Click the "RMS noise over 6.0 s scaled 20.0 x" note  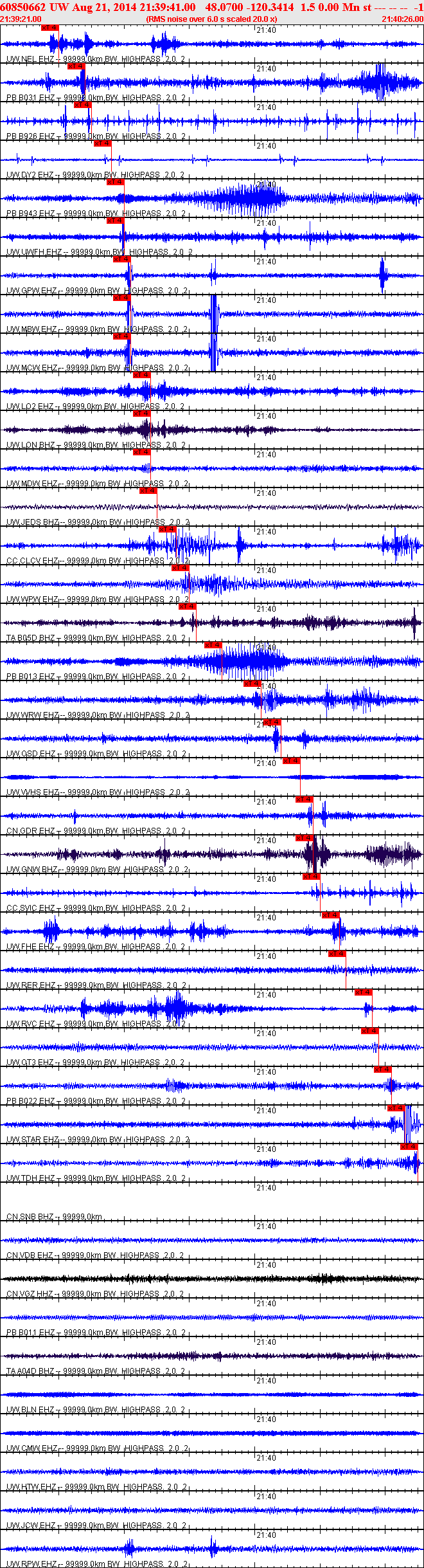[212, 19]
